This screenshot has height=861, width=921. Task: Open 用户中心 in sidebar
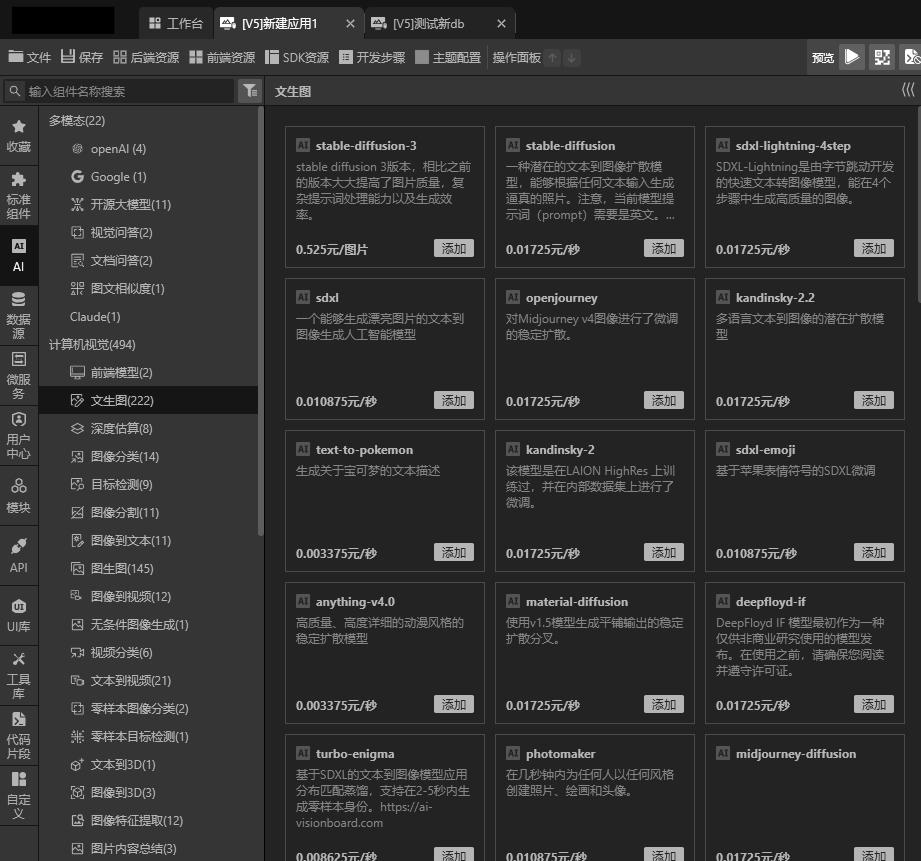19,436
